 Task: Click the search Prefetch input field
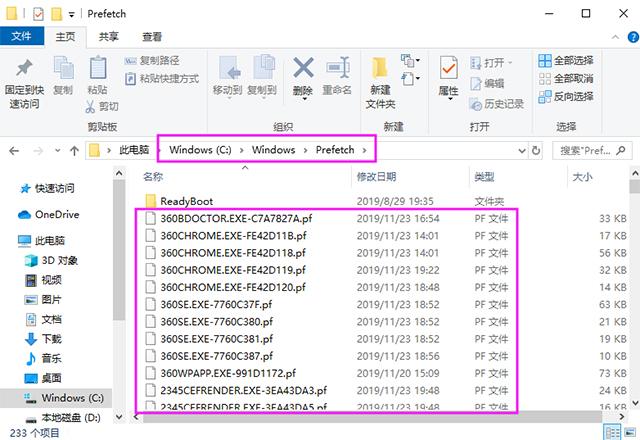coord(592,151)
